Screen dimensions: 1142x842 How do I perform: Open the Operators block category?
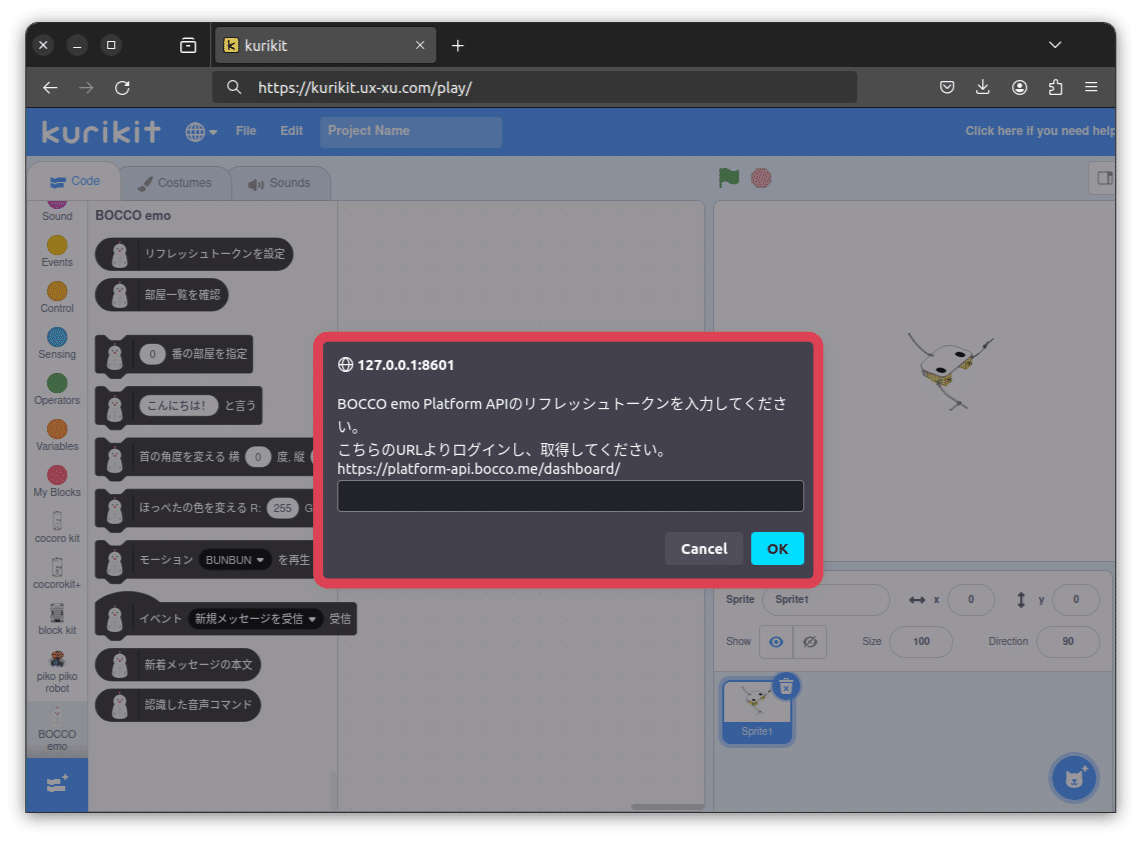pyautogui.click(x=57, y=389)
